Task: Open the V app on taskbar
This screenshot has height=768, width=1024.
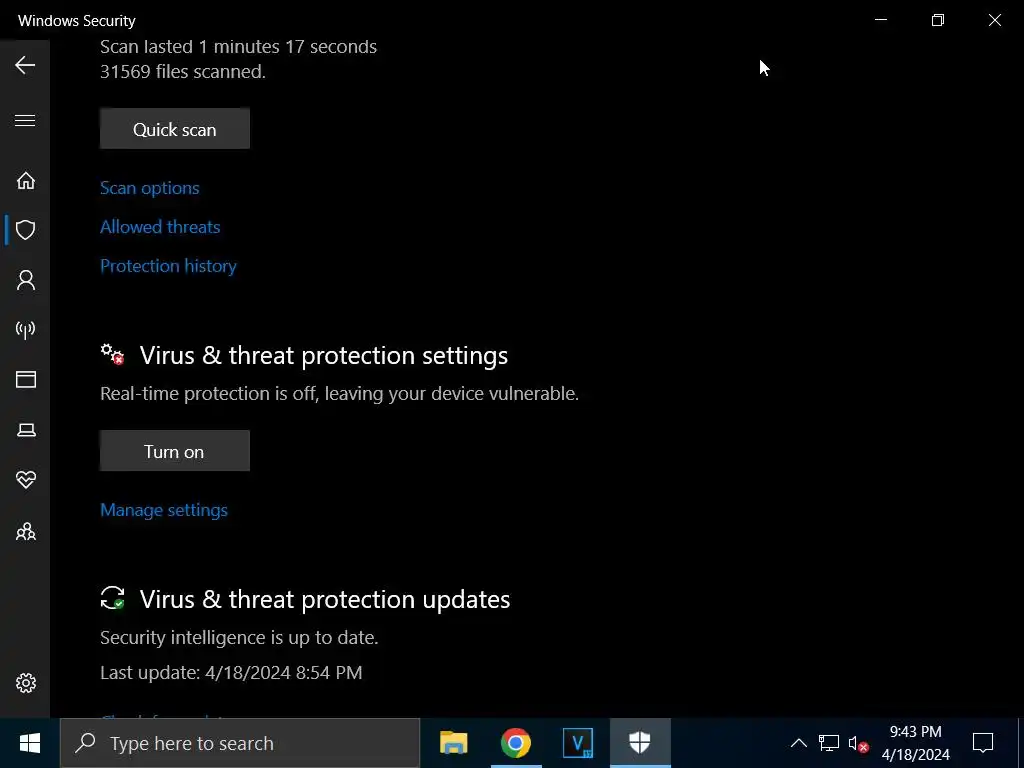Action: 578,743
